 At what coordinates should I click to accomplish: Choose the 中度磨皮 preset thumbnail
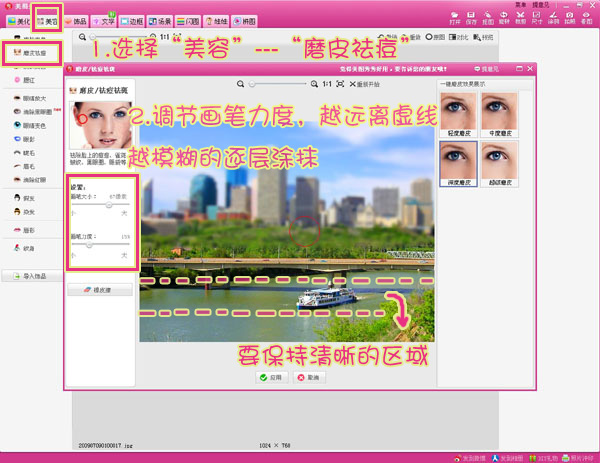[x=500, y=114]
